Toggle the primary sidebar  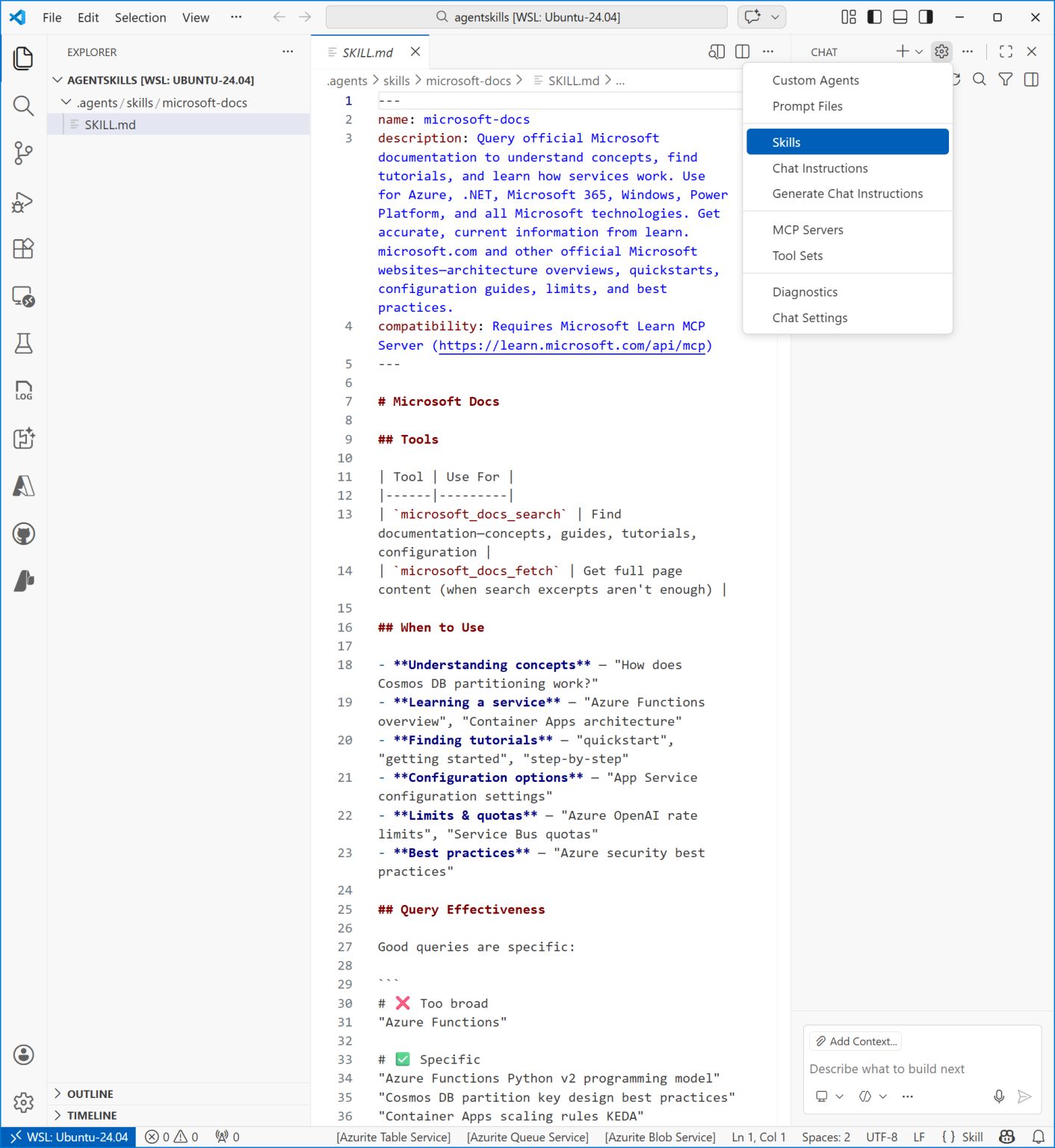[x=873, y=16]
